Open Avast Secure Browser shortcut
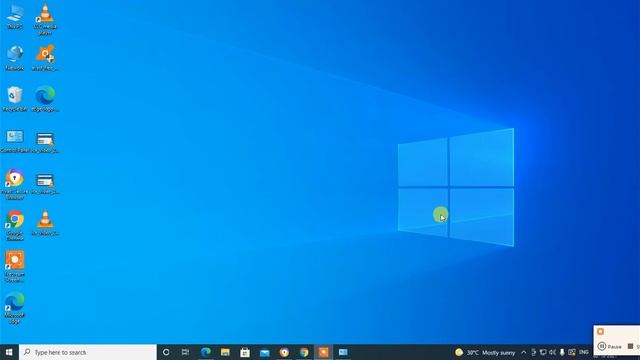The height and width of the screenshot is (360, 640). [x=15, y=184]
